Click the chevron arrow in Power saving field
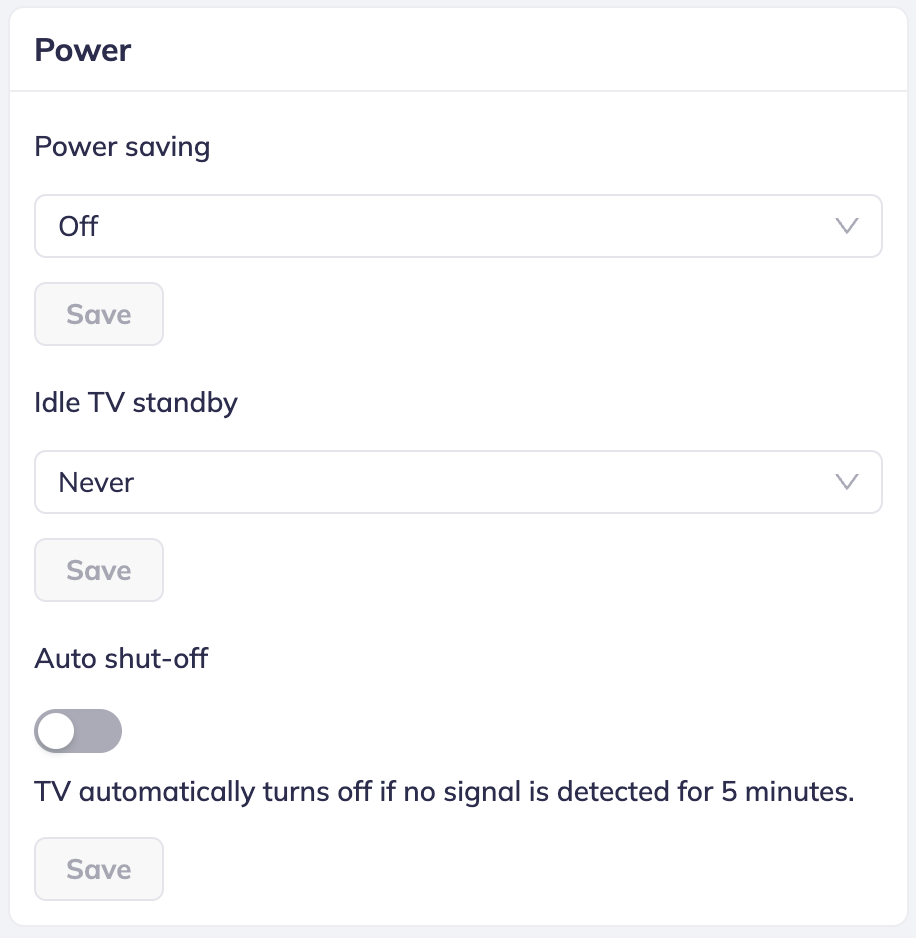This screenshot has width=916, height=938. [x=847, y=226]
